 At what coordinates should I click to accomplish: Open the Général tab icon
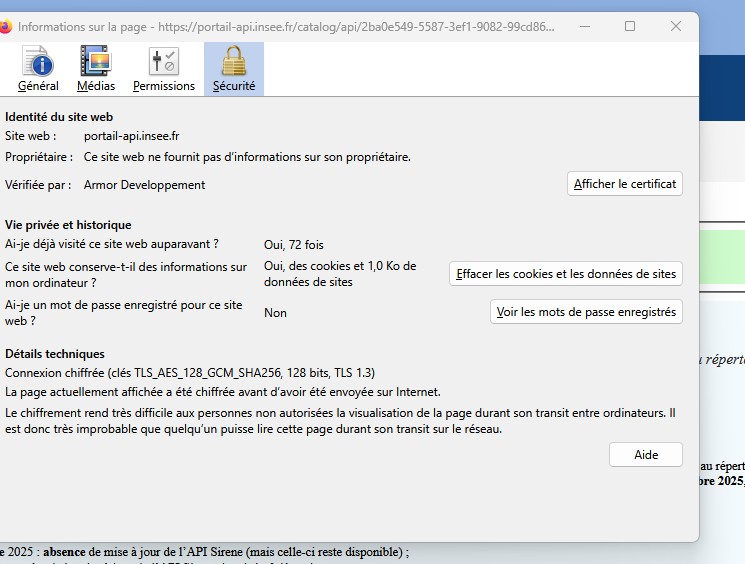pos(38,63)
